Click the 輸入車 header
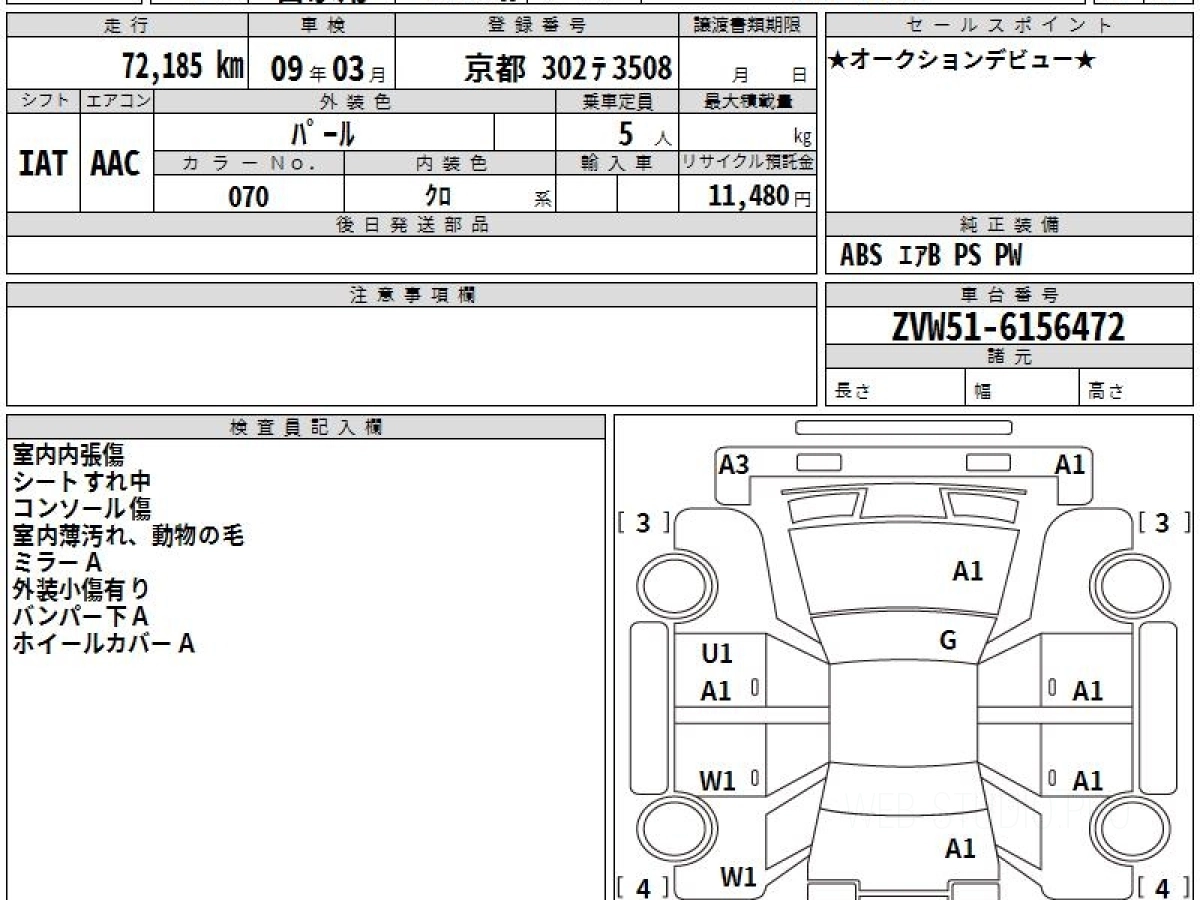This screenshot has height=900, width=1200. point(617,164)
